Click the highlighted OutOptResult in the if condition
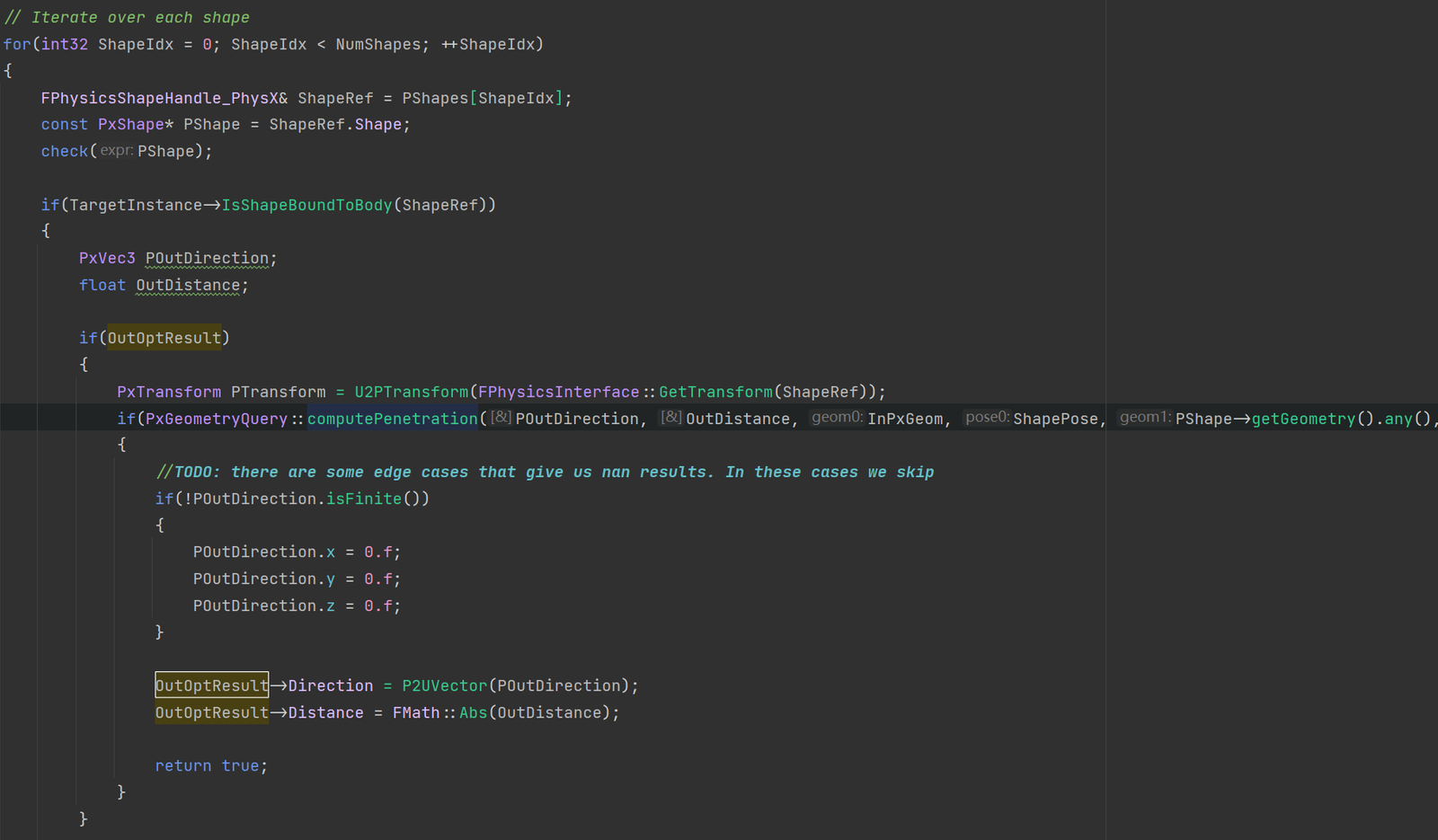1438x840 pixels. (x=164, y=338)
